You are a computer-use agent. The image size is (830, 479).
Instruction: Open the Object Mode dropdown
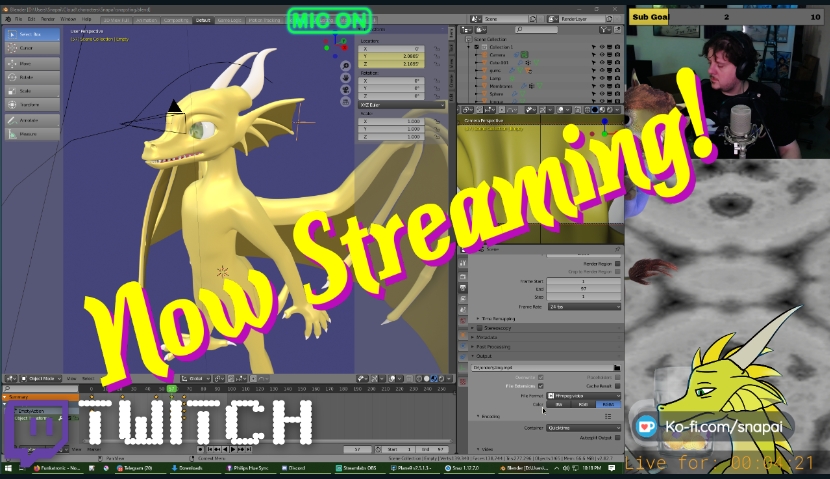click(41, 379)
